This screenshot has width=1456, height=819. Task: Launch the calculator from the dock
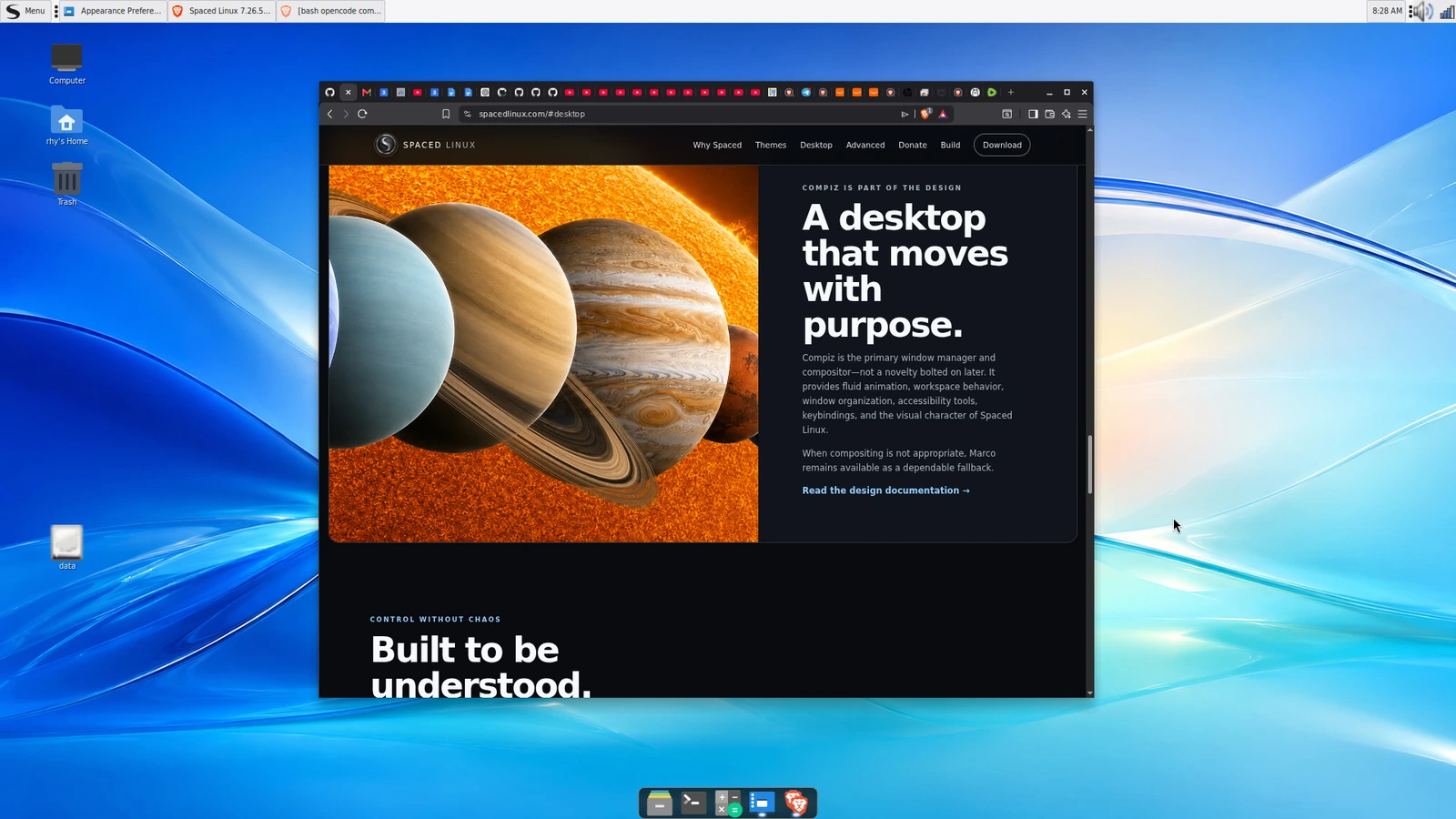coord(728,803)
